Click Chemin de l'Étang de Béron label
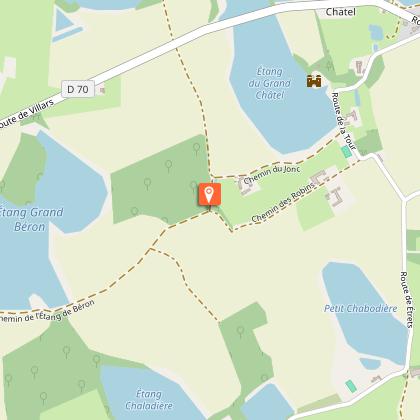The width and height of the screenshot is (420, 420). [x=47, y=312]
